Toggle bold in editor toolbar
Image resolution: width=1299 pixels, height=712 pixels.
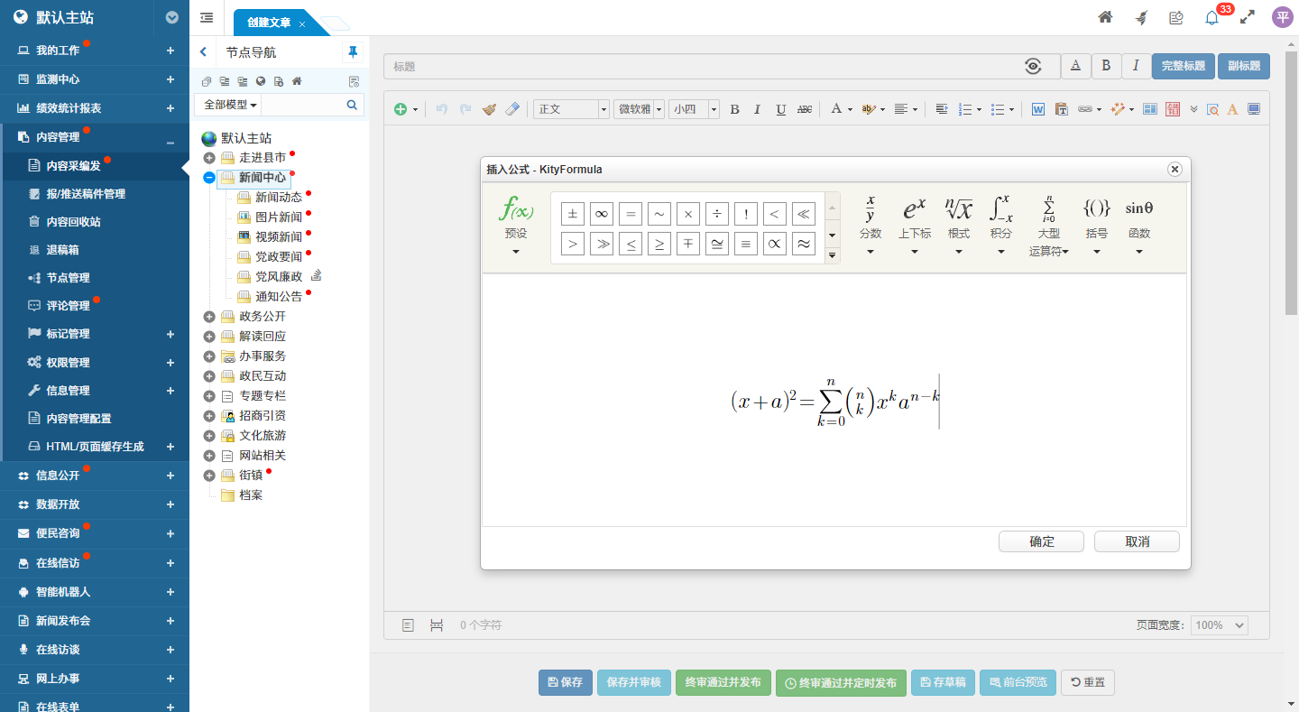[x=734, y=109]
